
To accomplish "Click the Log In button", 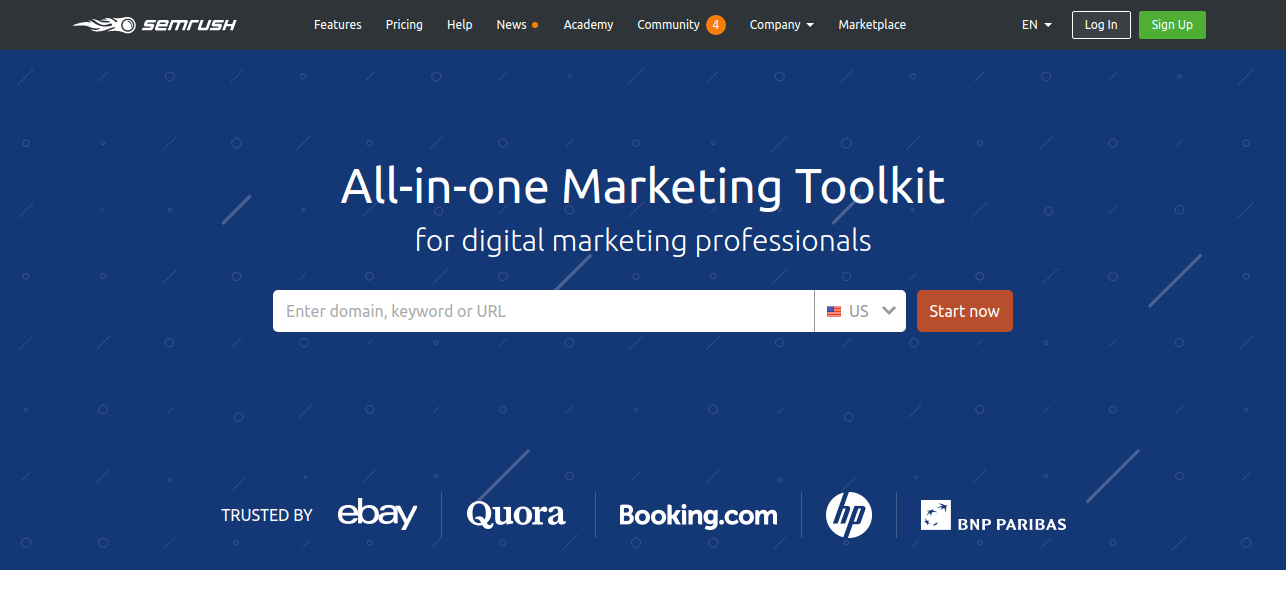I will click(1101, 25).
